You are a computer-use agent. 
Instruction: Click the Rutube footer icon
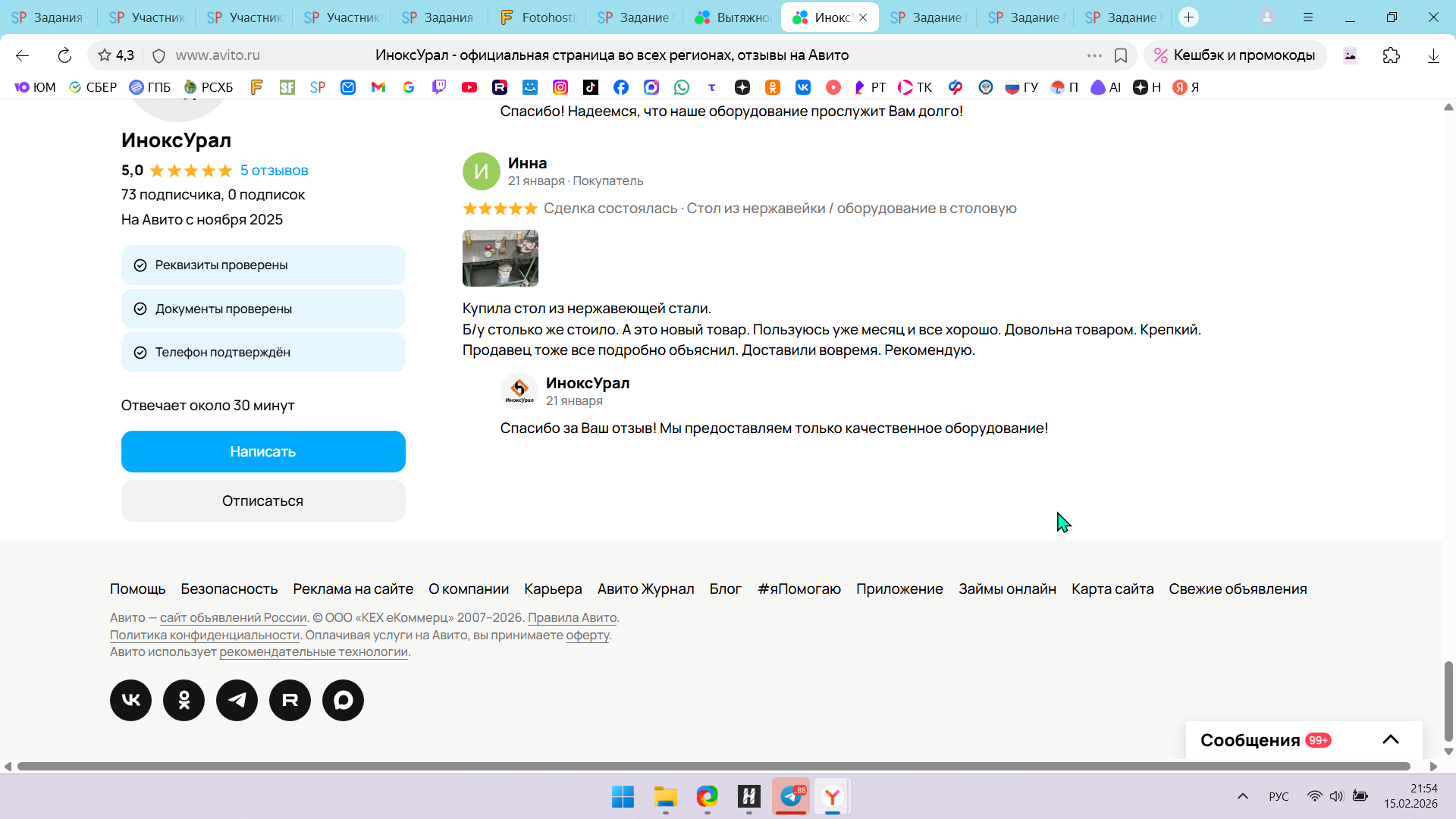tap(290, 700)
